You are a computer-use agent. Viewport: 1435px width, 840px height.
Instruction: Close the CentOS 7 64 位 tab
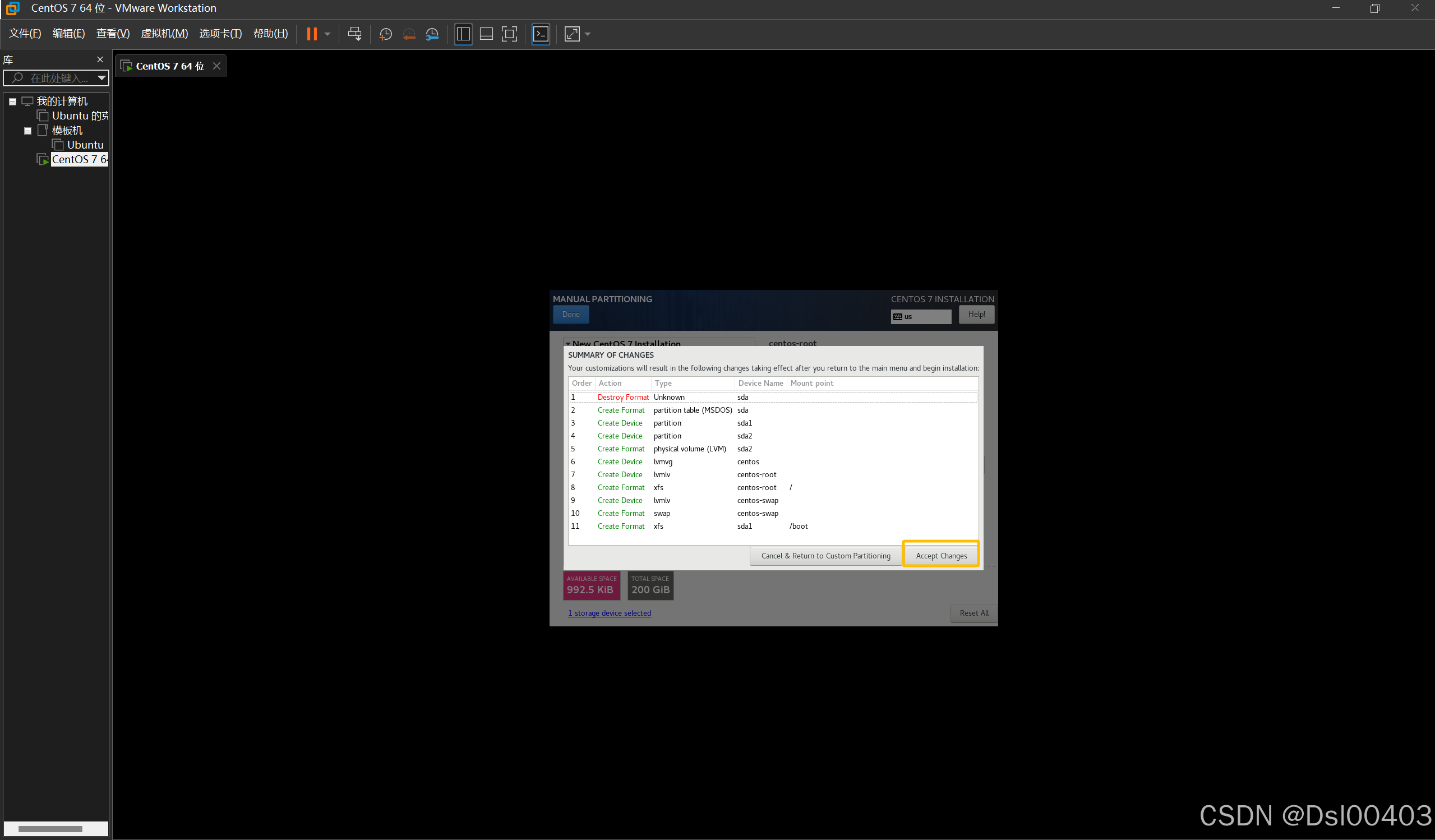(x=216, y=66)
